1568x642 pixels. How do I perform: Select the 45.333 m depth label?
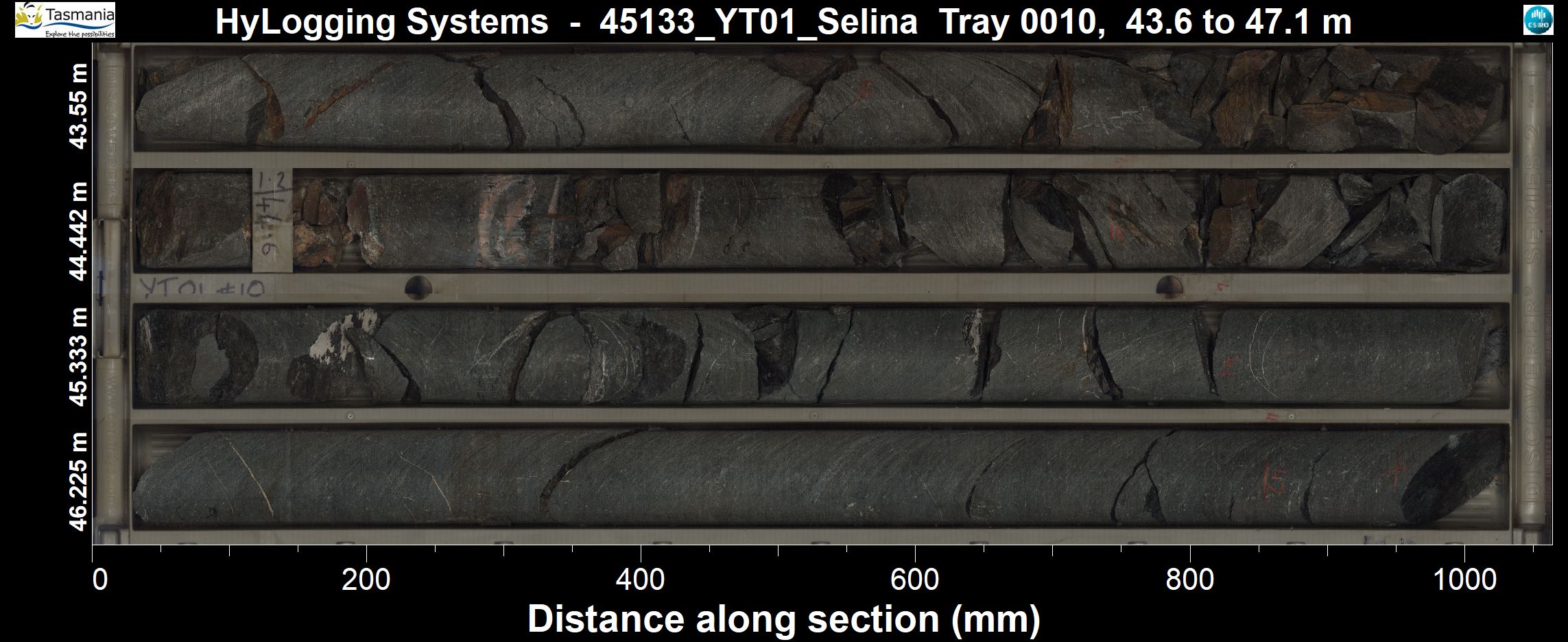point(79,357)
